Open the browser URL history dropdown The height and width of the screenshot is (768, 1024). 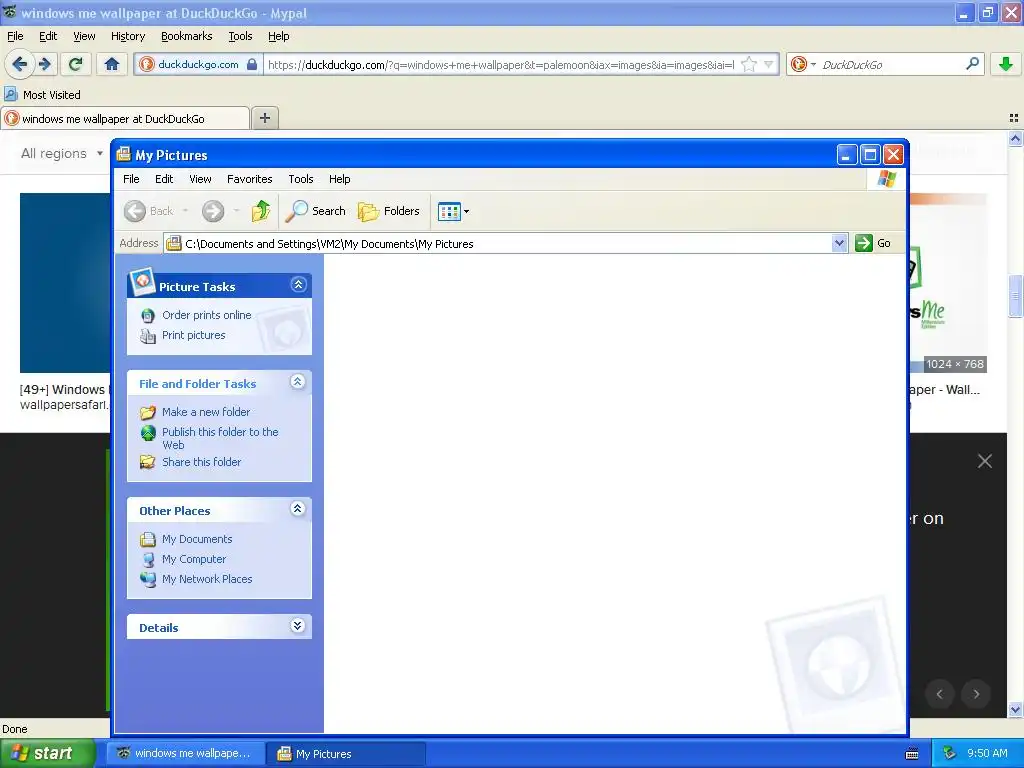pyautogui.click(x=769, y=64)
